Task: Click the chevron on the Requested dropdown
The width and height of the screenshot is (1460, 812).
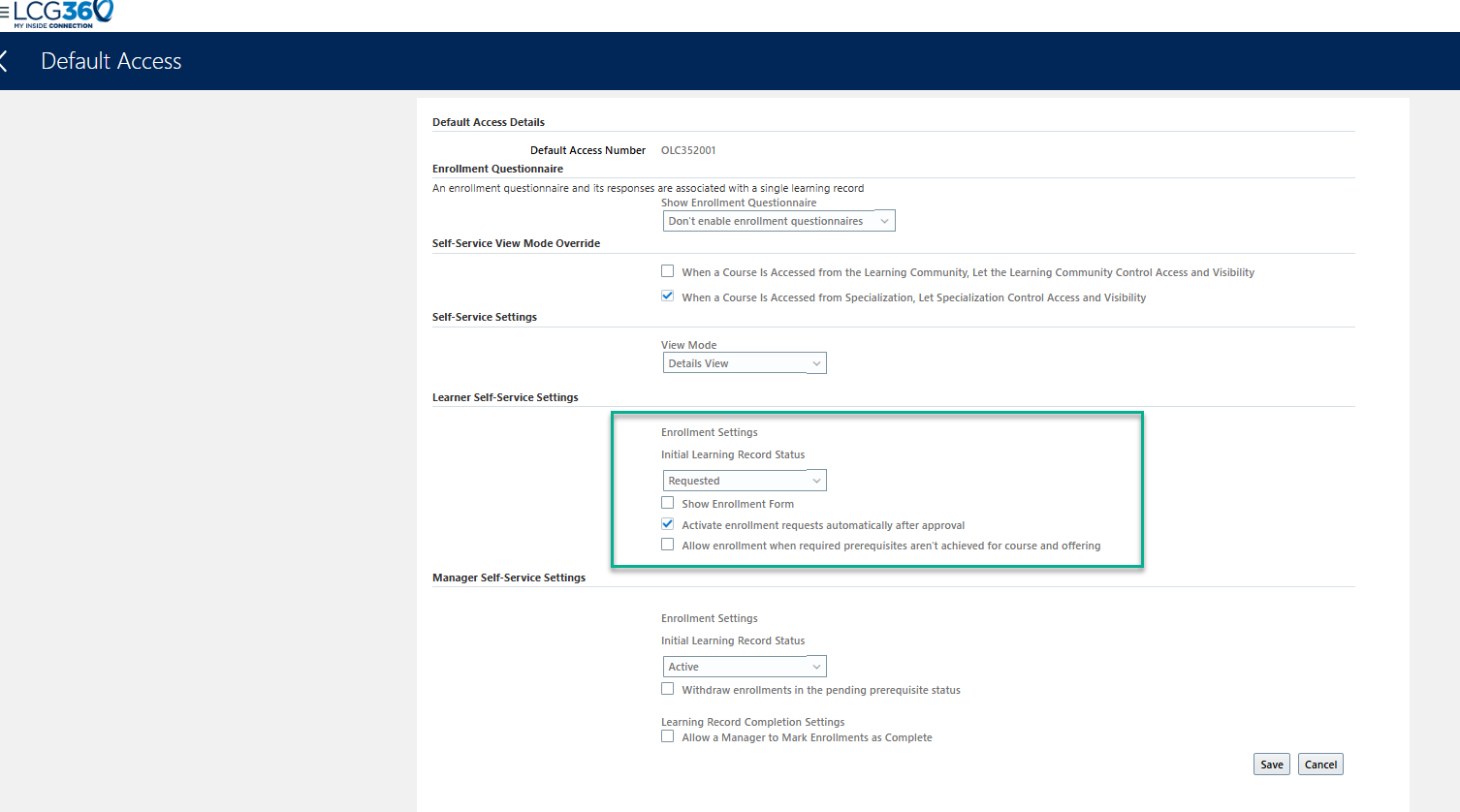Action: click(815, 480)
